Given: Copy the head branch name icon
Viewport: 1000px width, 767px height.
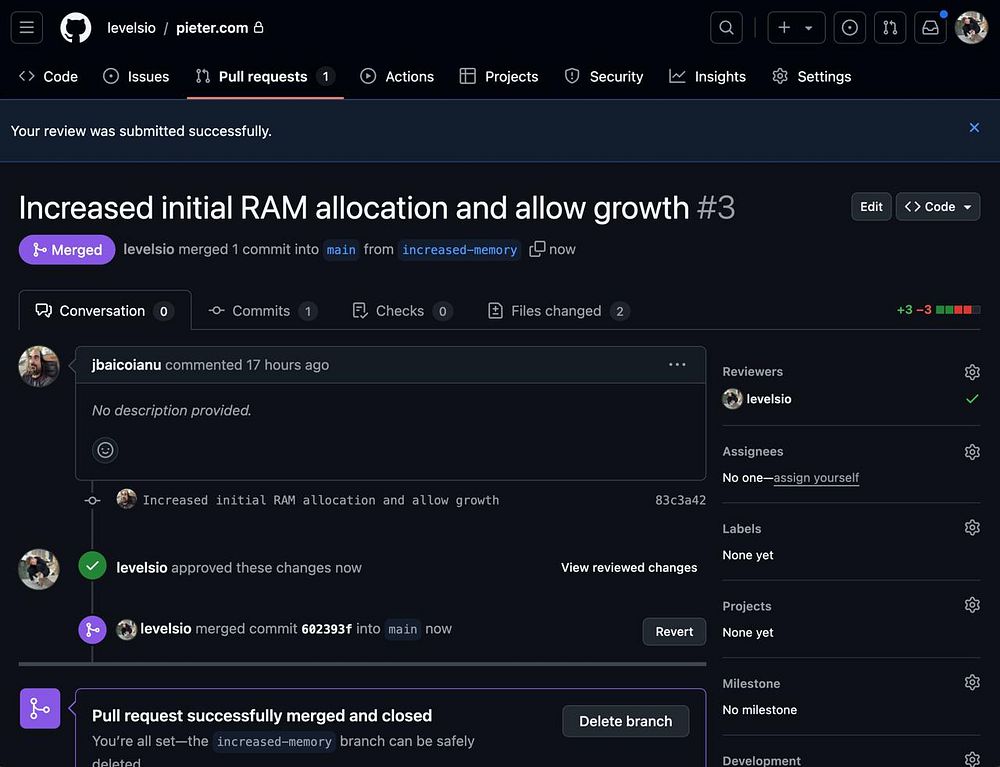Looking at the screenshot, I should [x=537, y=249].
